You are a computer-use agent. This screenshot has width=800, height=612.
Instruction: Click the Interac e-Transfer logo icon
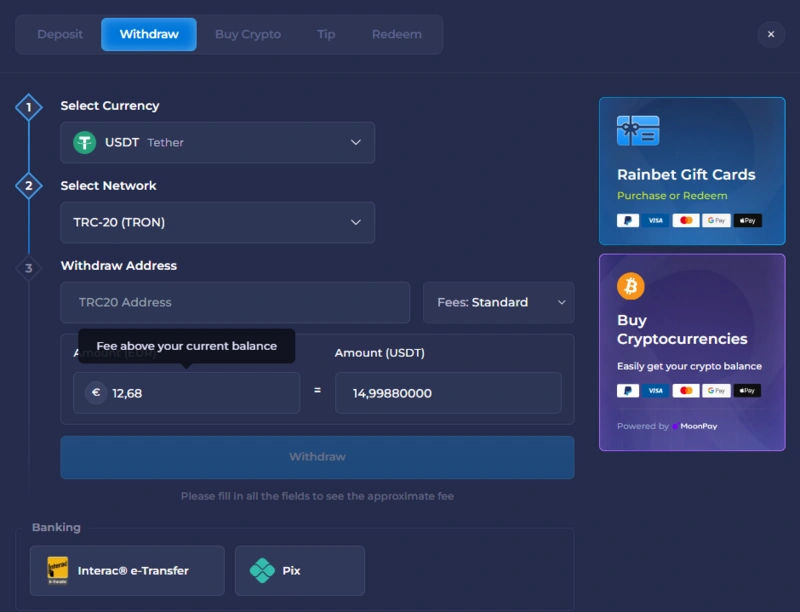58,571
